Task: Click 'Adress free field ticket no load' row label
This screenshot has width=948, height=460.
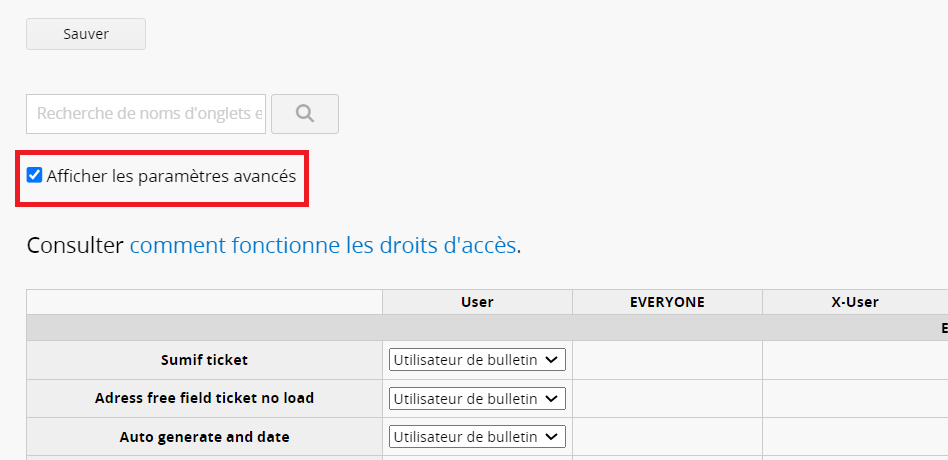Action: 204,398
